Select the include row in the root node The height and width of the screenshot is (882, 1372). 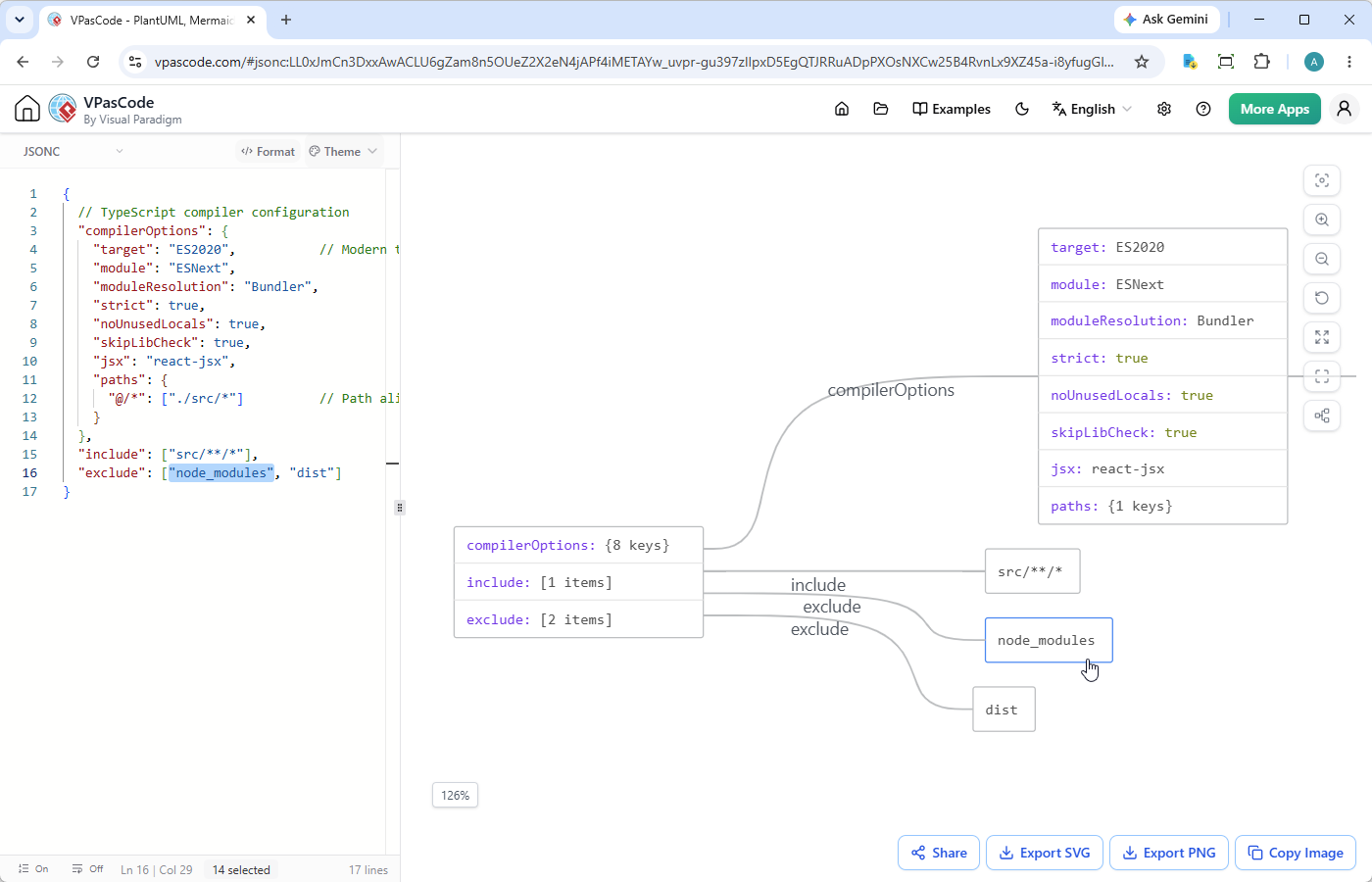tap(578, 582)
